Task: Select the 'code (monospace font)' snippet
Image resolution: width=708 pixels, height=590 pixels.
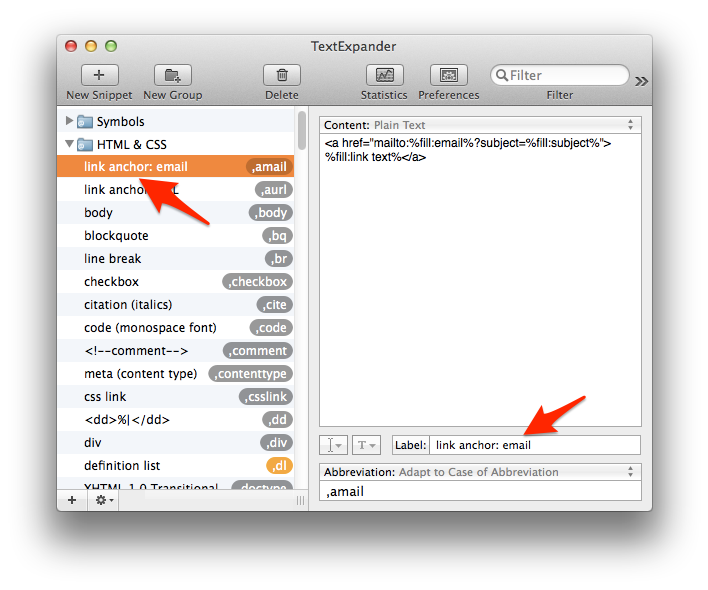Action: coord(176,328)
